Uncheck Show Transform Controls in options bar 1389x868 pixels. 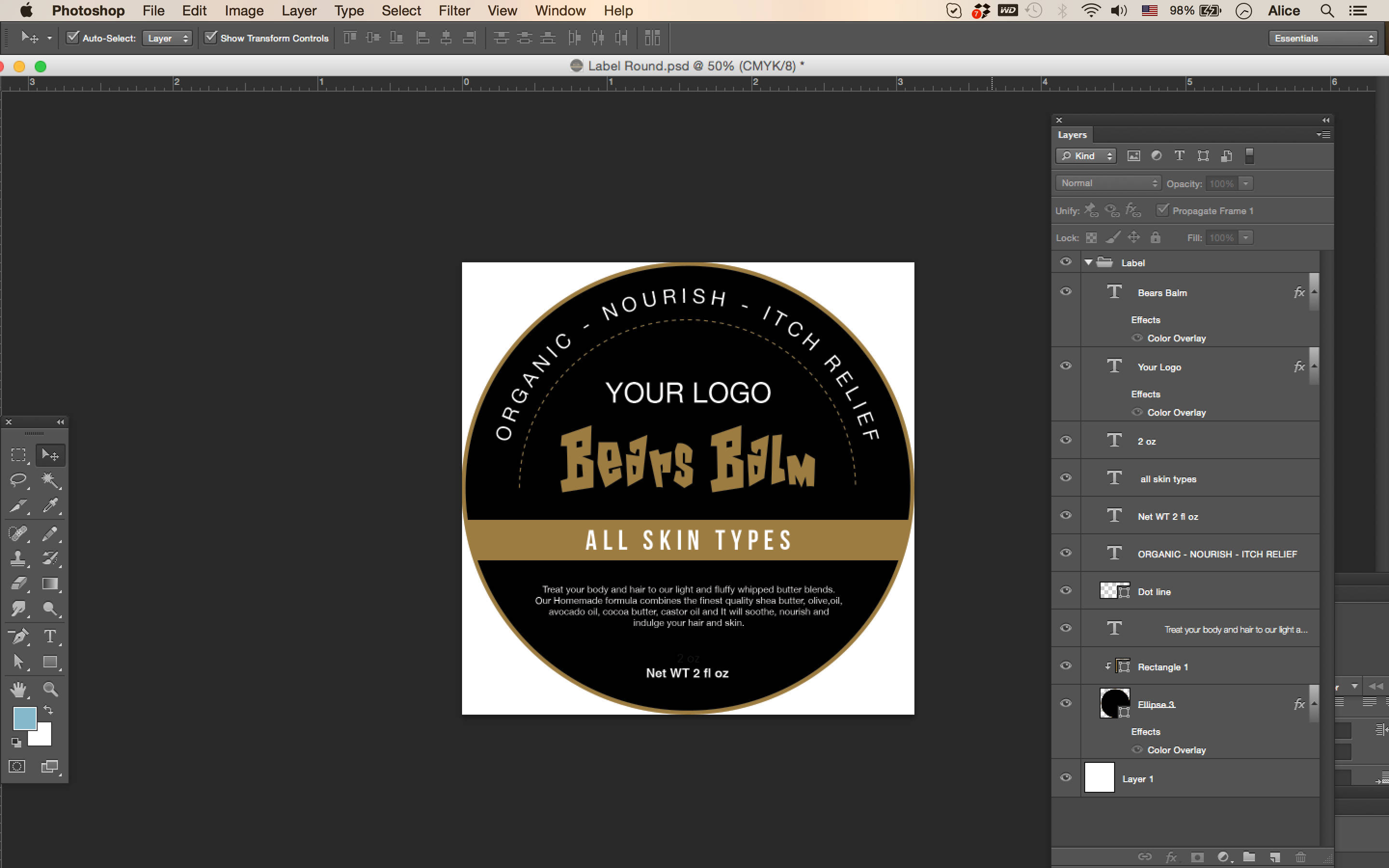point(212,37)
